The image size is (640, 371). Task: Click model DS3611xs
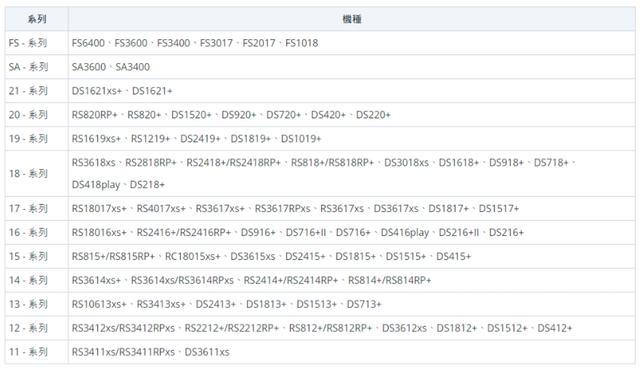tap(207, 352)
